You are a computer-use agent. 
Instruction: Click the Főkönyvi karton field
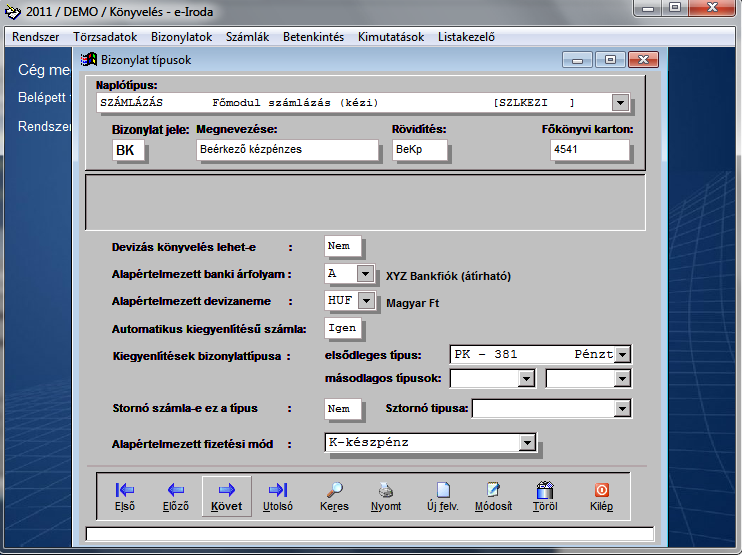click(590, 150)
